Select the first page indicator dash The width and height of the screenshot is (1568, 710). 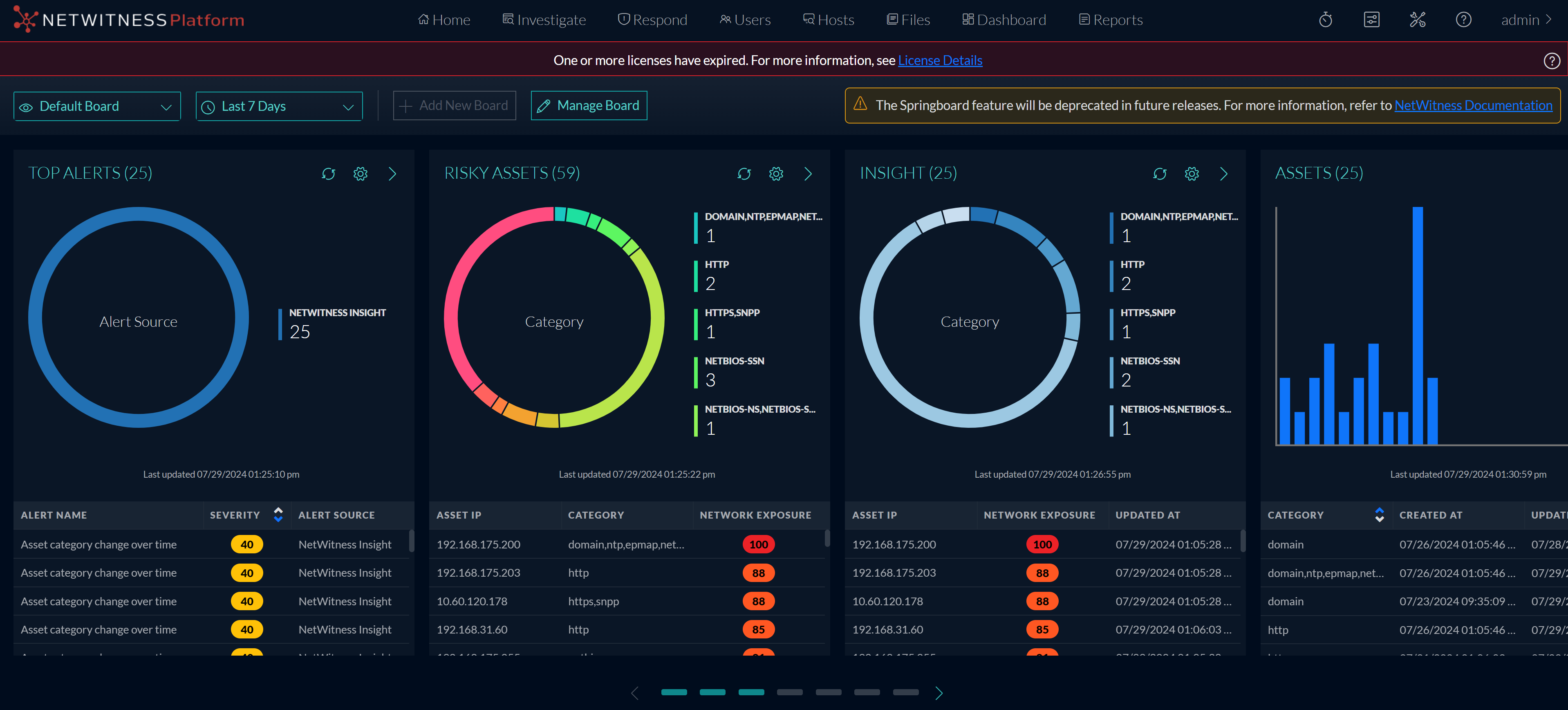tap(674, 692)
